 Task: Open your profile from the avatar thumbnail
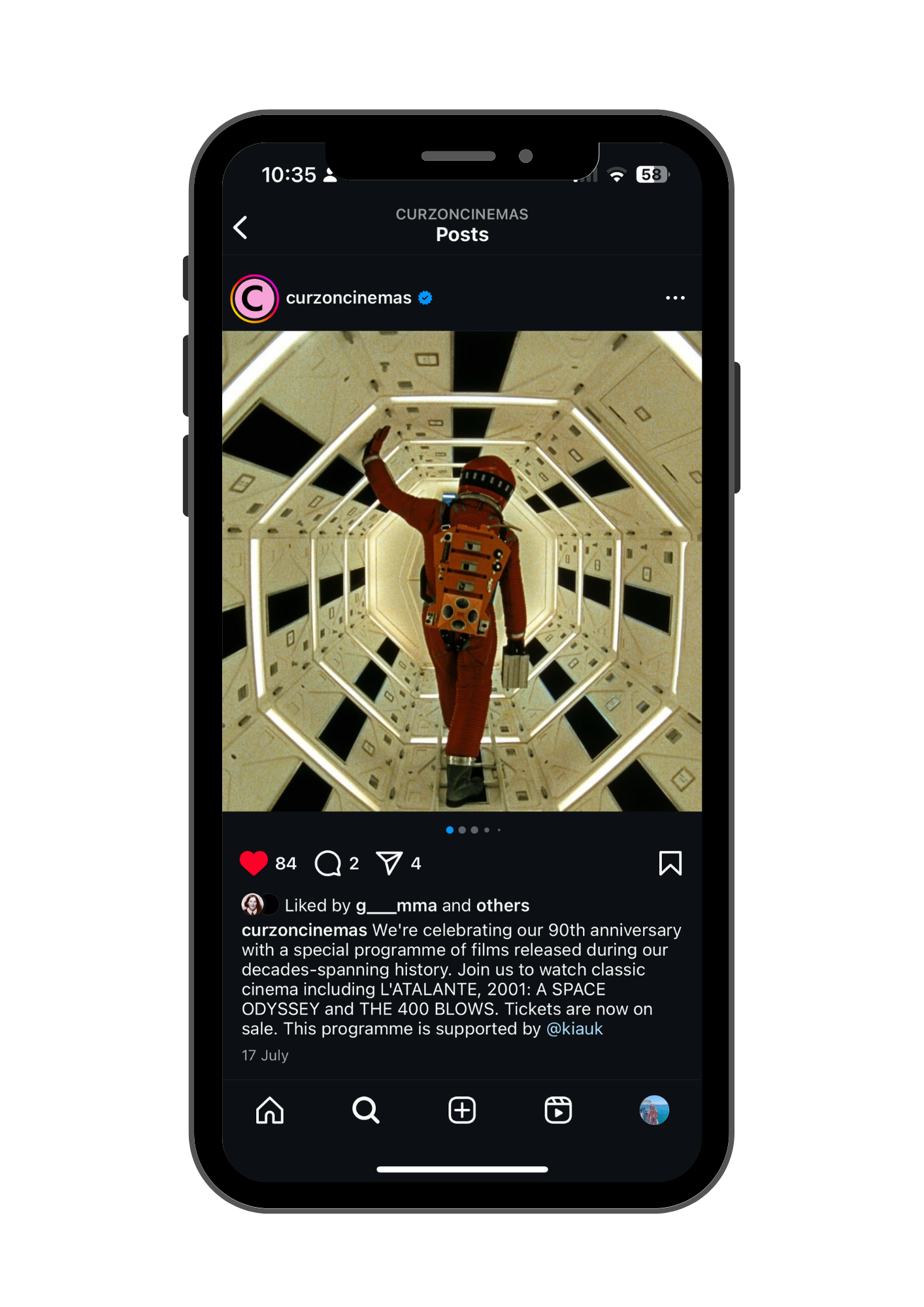point(654,1110)
